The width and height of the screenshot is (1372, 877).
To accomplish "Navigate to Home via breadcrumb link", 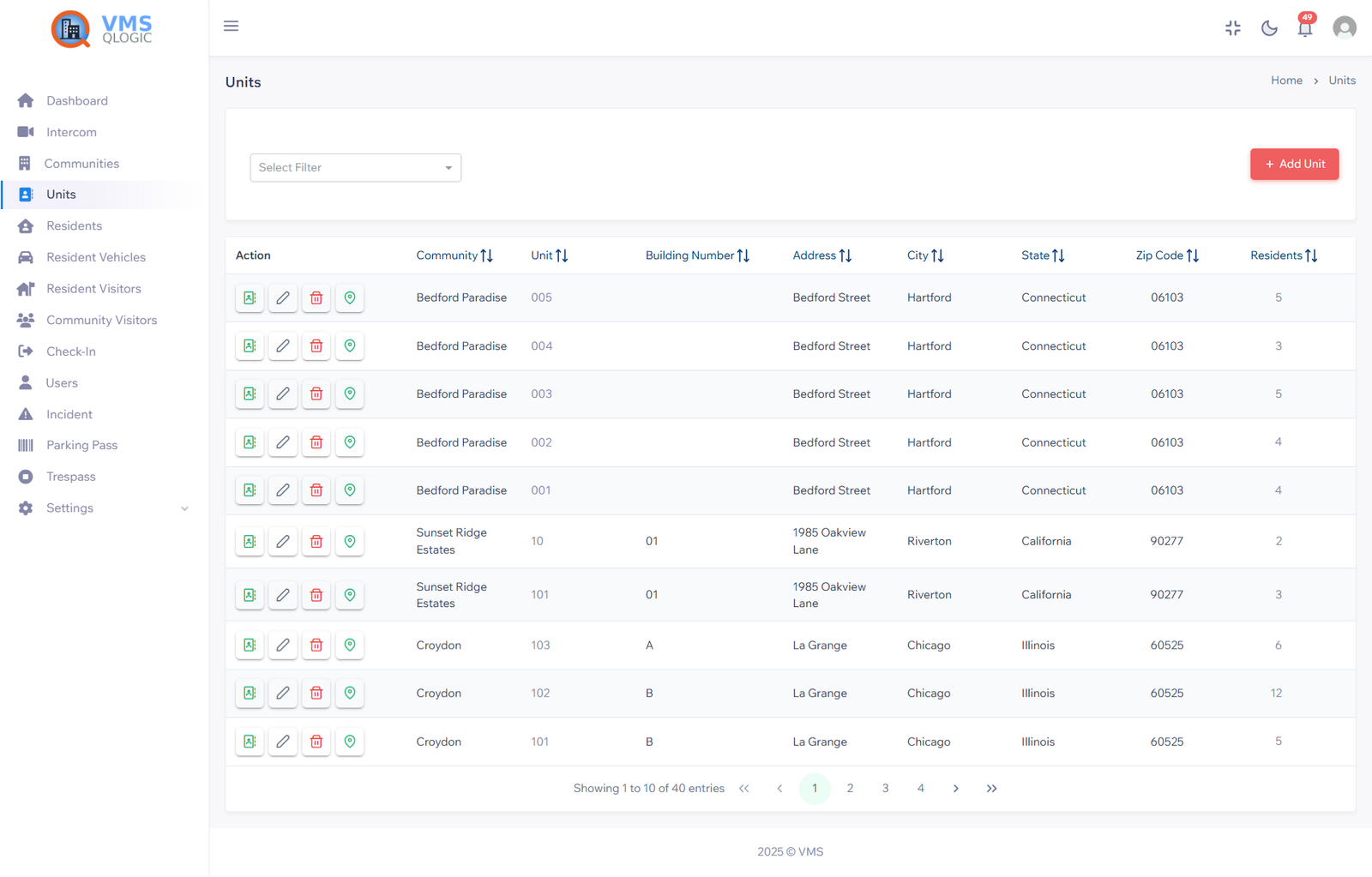I will pyautogui.click(x=1286, y=80).
